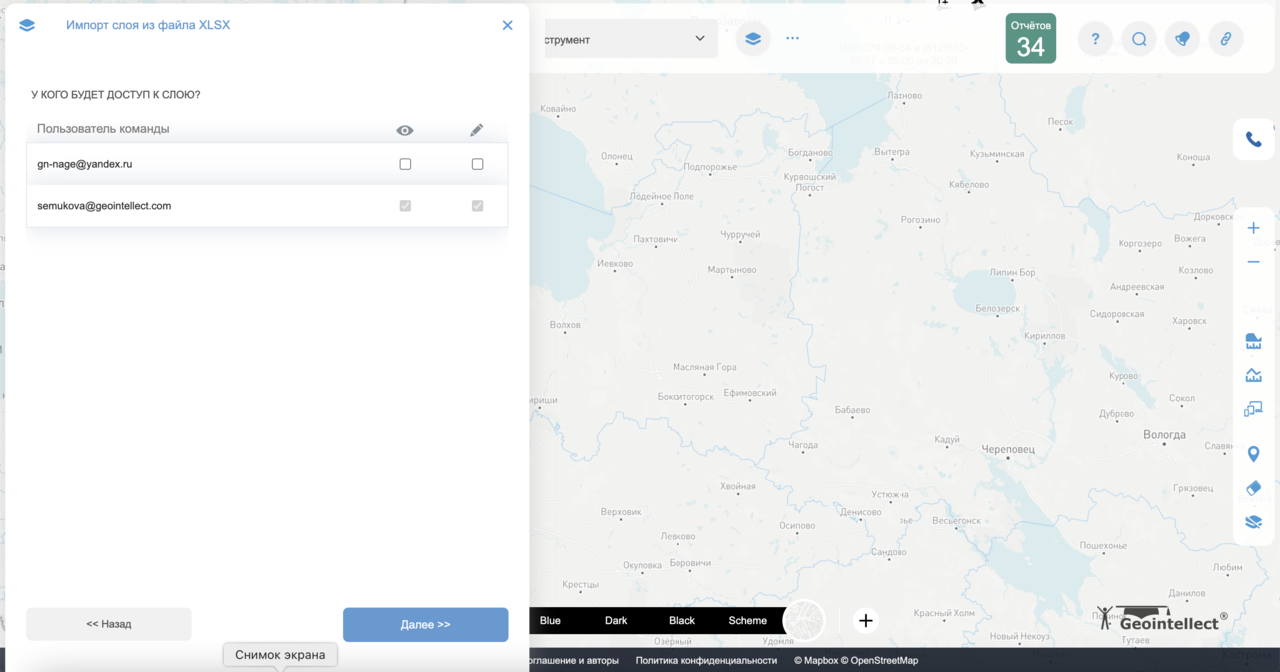The image size is (1280, 672).
Task: Open Политика конфиденциальности link
Action: 706,660
